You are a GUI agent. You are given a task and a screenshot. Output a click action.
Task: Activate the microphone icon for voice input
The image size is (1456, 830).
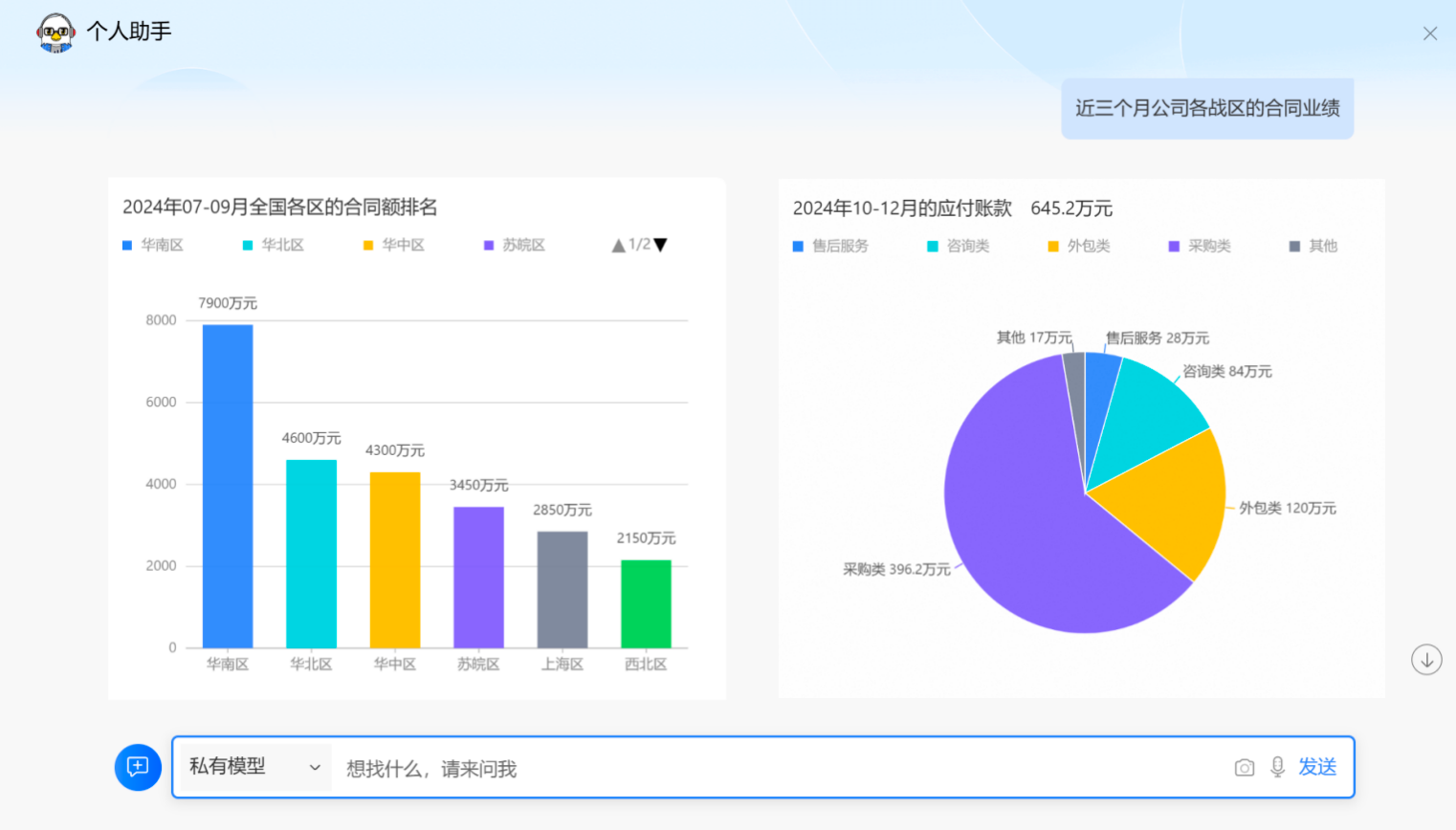click(x=1276, y=767)
